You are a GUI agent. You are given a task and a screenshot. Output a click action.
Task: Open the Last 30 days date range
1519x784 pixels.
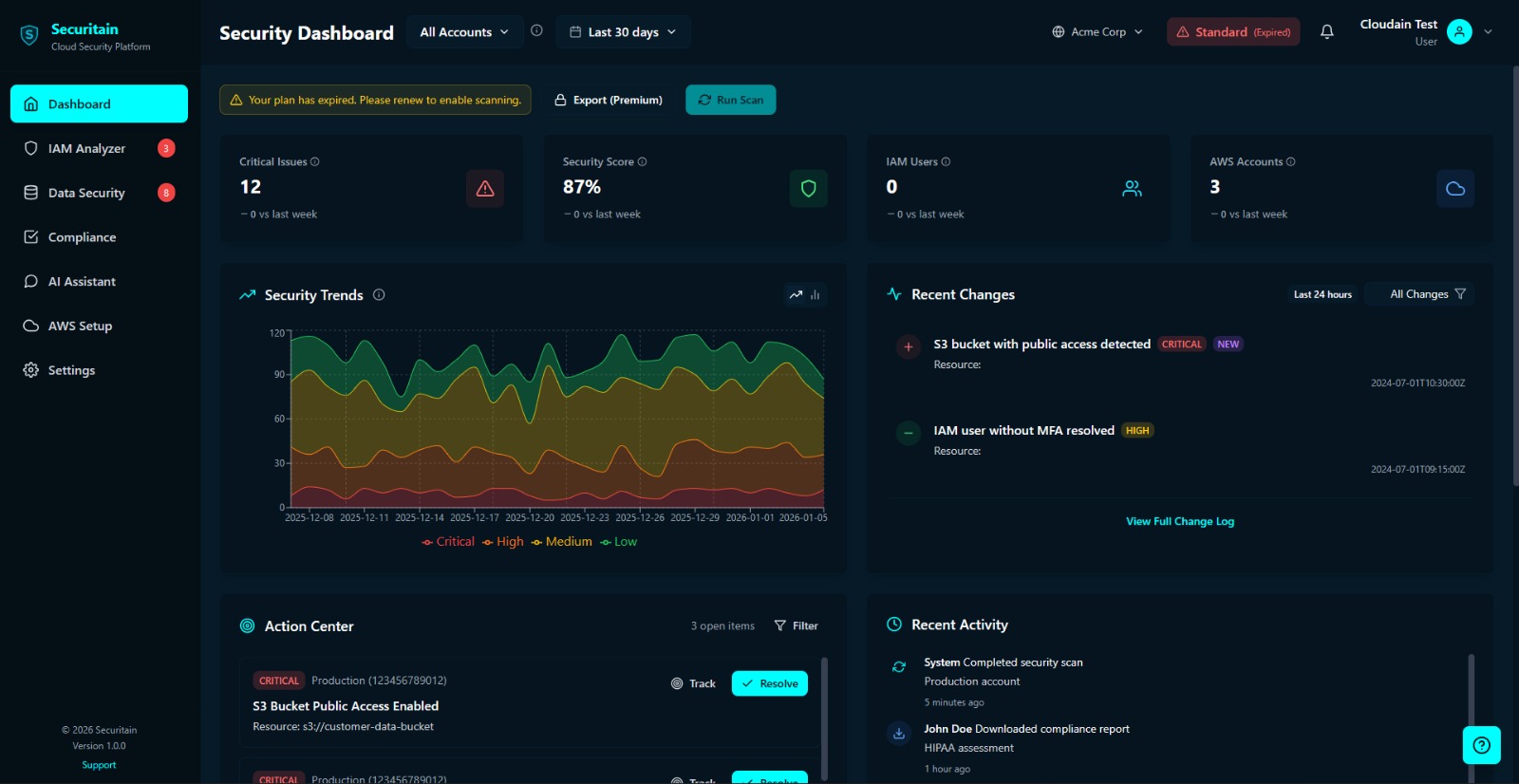[623, 31]
